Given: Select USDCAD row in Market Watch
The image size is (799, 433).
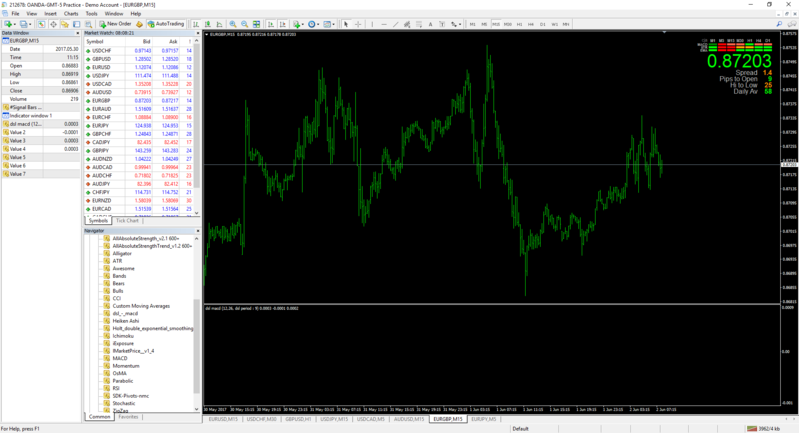Looking at the screenshot, I should click(x=139, y=84).
